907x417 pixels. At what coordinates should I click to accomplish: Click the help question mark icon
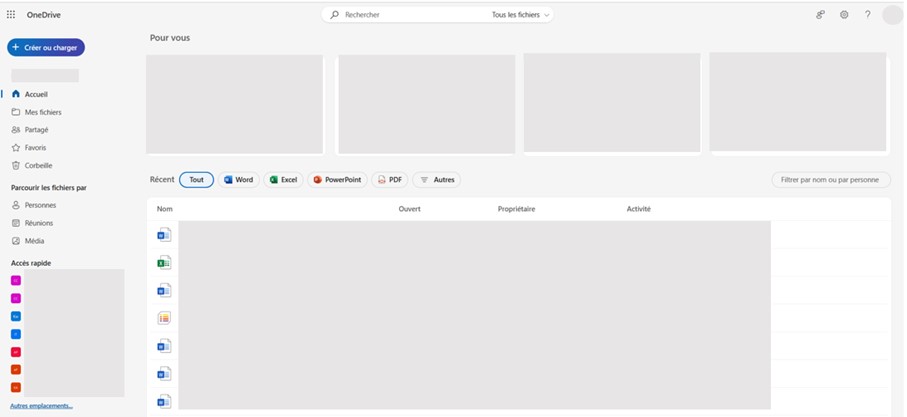coord(867,15)
